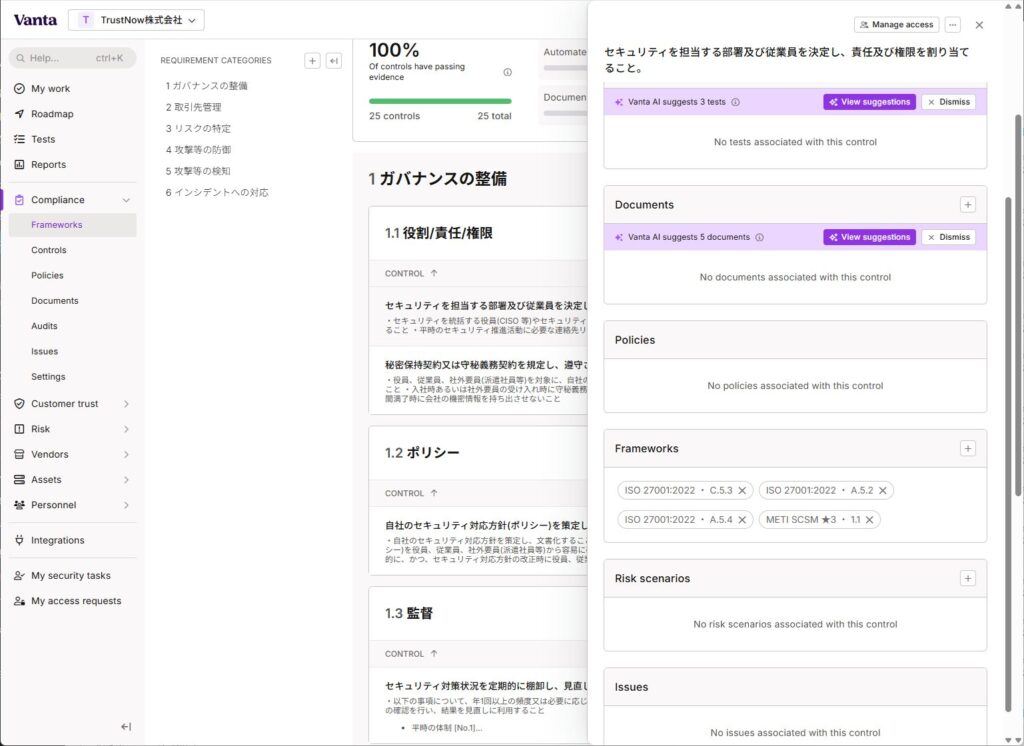Collapse the Compliance sidebar section
Viewport: 1024px width, 746px height.
(x=126, y=200)
